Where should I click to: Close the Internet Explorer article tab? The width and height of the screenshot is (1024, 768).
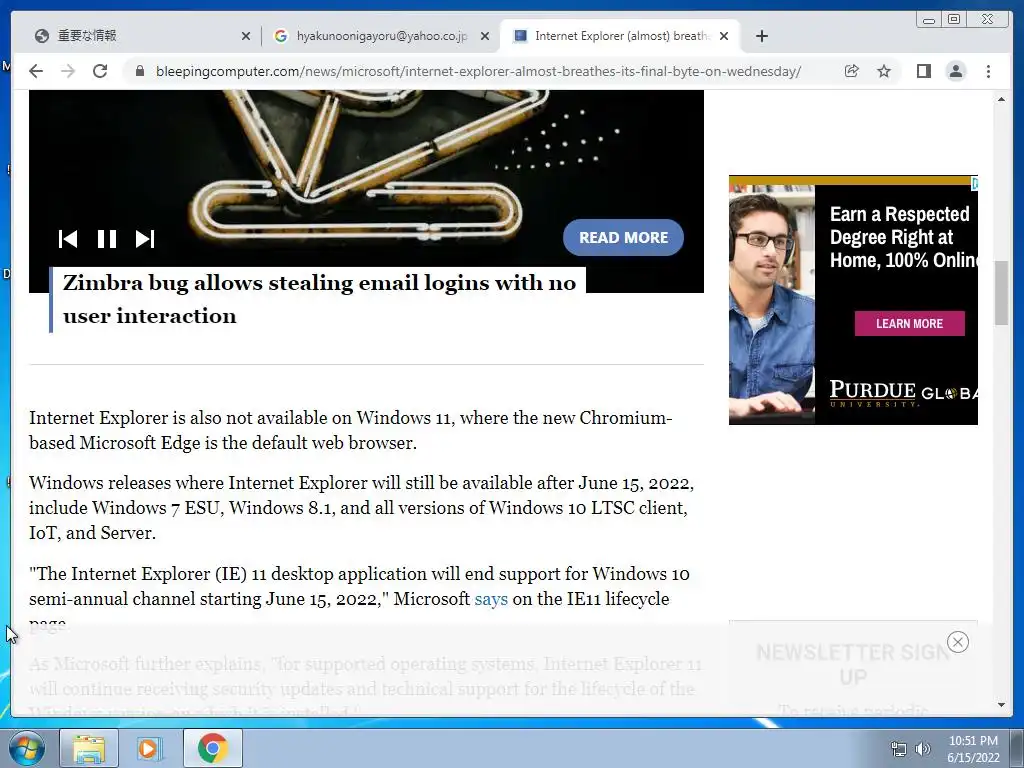[724, 36]
